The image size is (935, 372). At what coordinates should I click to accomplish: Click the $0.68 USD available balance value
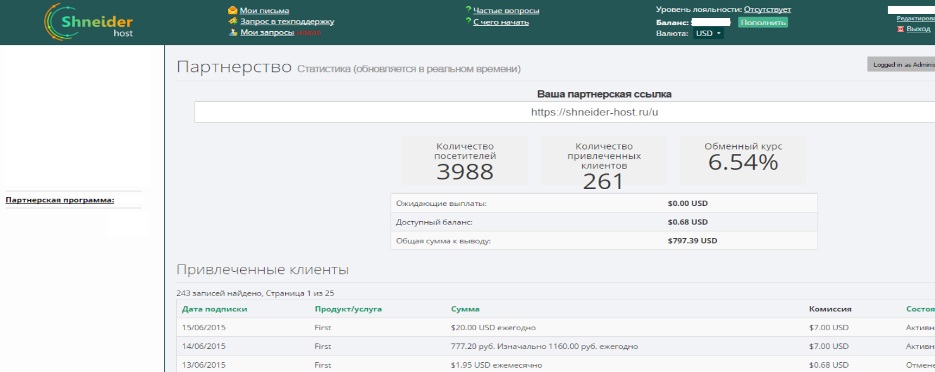click(688, 222)
